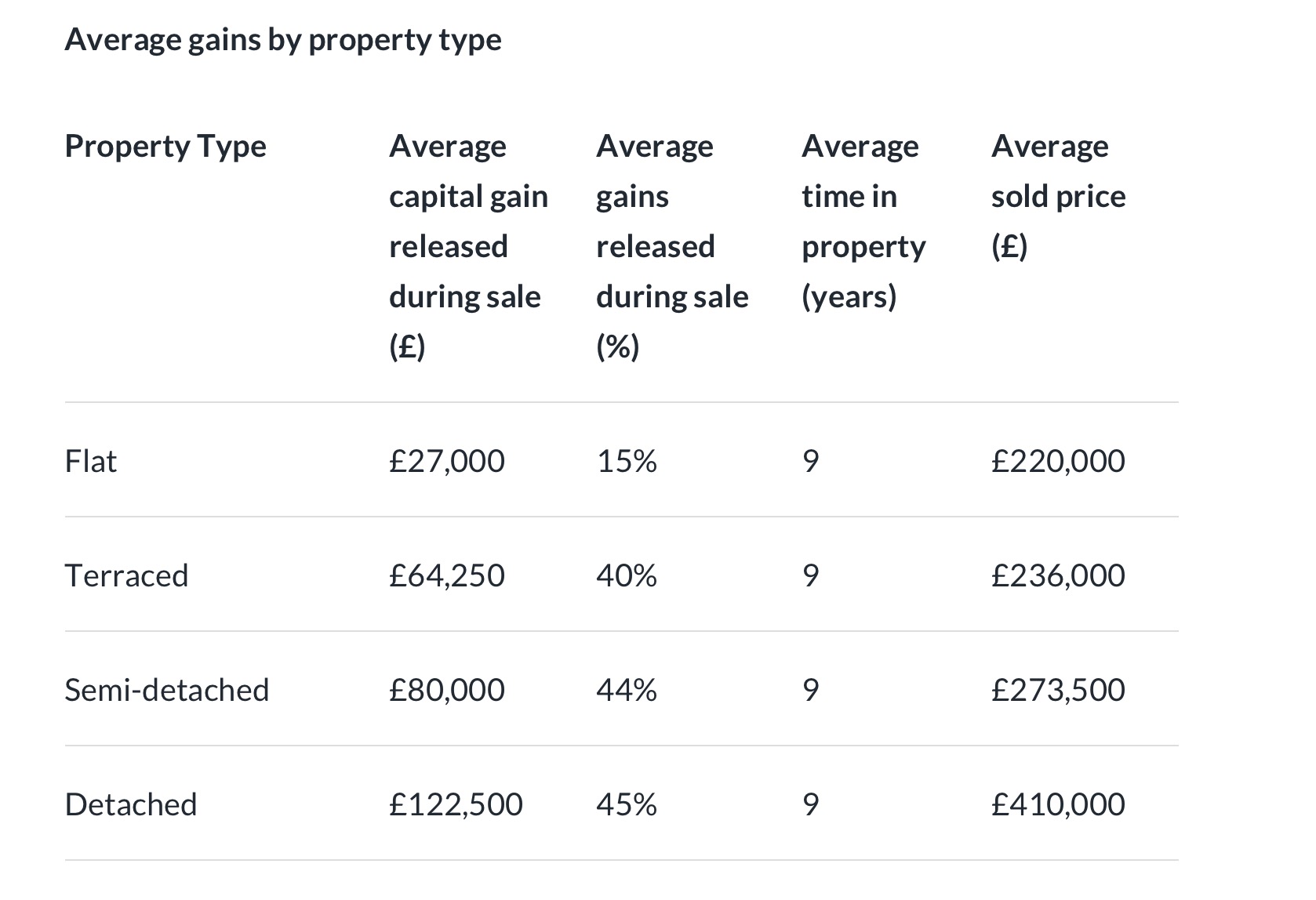Click the "Average time in property" header
This screenshot has height=900, width=1316.
tap(863, 221)
